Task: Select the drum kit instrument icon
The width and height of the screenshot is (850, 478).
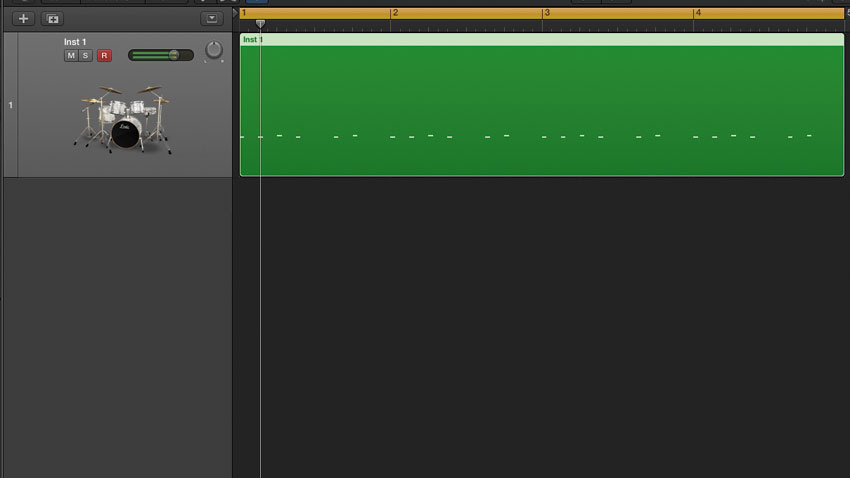Action: pyautogui.click(x=124, y=119)
